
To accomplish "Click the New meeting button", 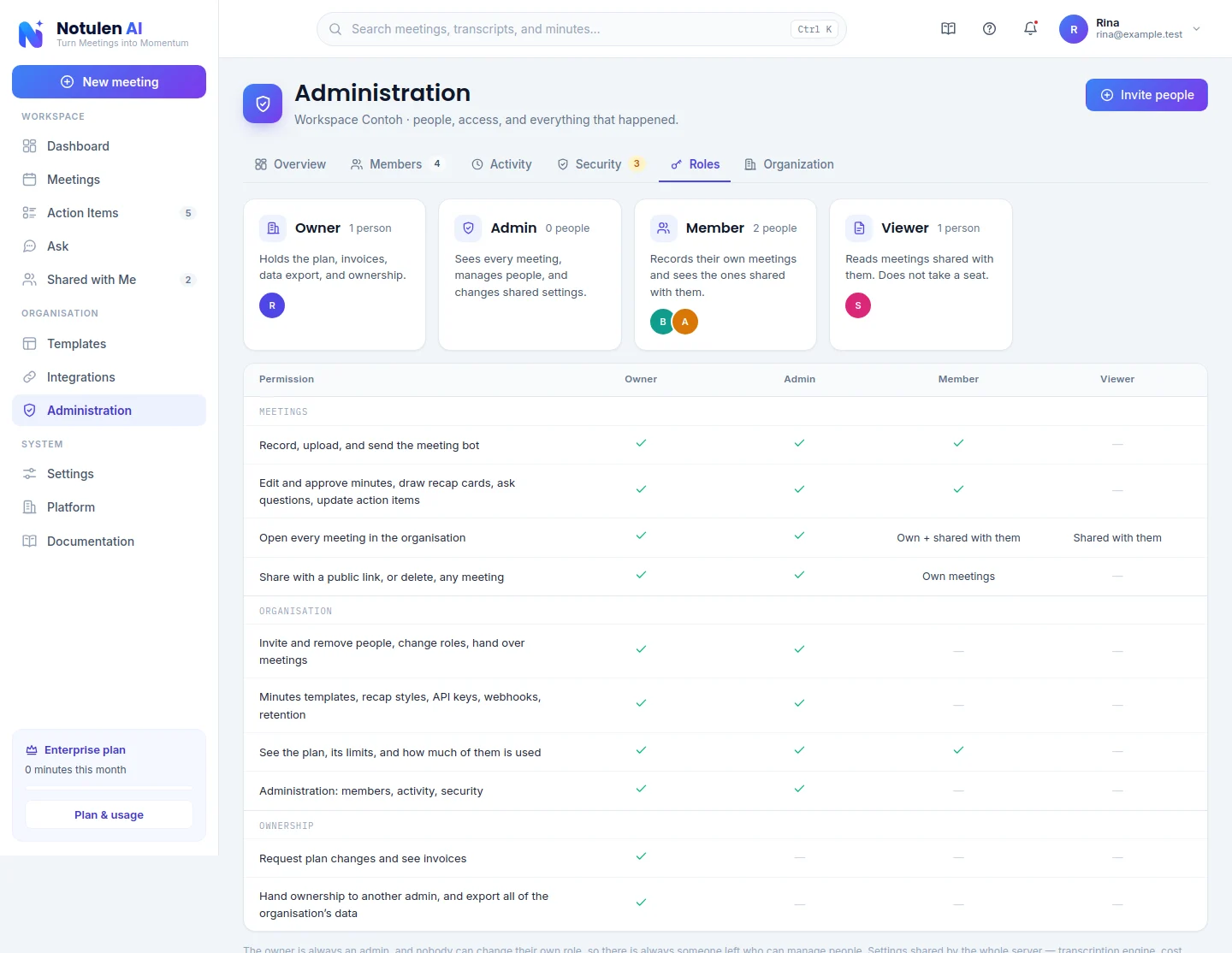I will pyautogui.click(x=109, y=82).
